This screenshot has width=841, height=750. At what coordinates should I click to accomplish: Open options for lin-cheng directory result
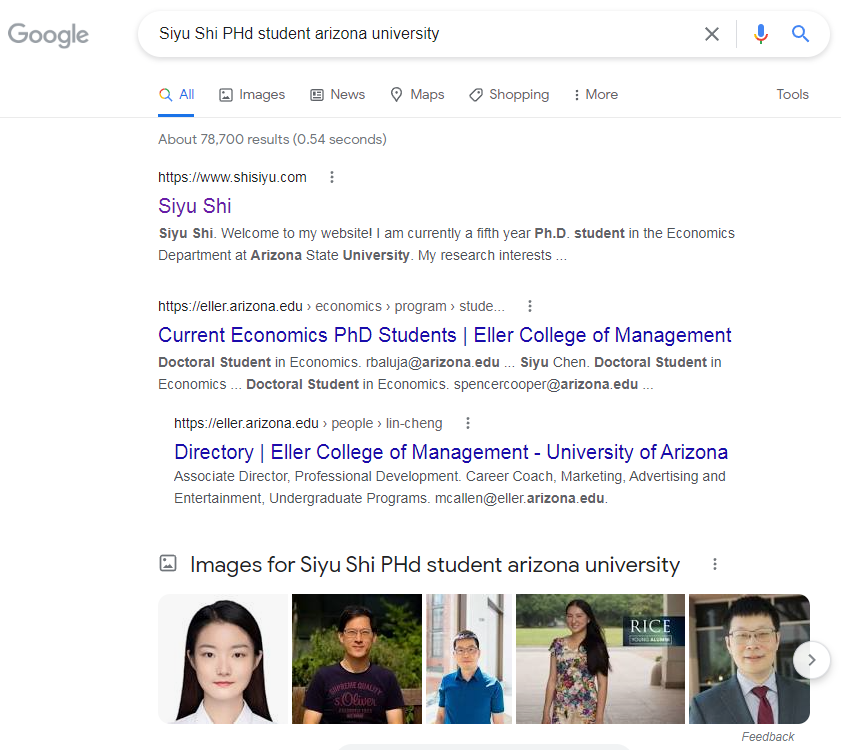[468, 423]
